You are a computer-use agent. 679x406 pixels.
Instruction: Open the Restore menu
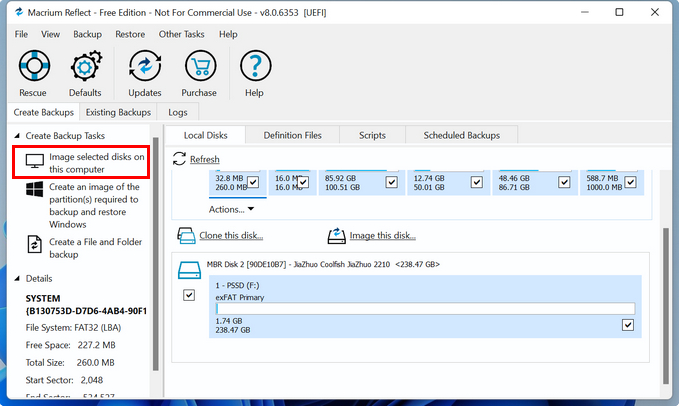(130, 34)
